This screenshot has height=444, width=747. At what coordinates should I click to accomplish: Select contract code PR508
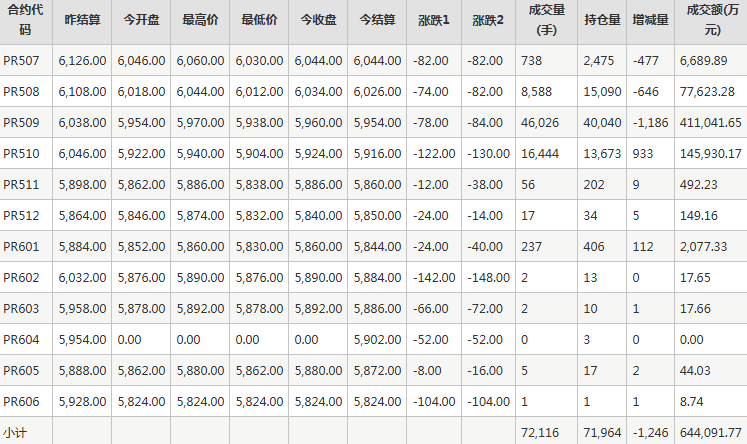click(x=21, y=92)
